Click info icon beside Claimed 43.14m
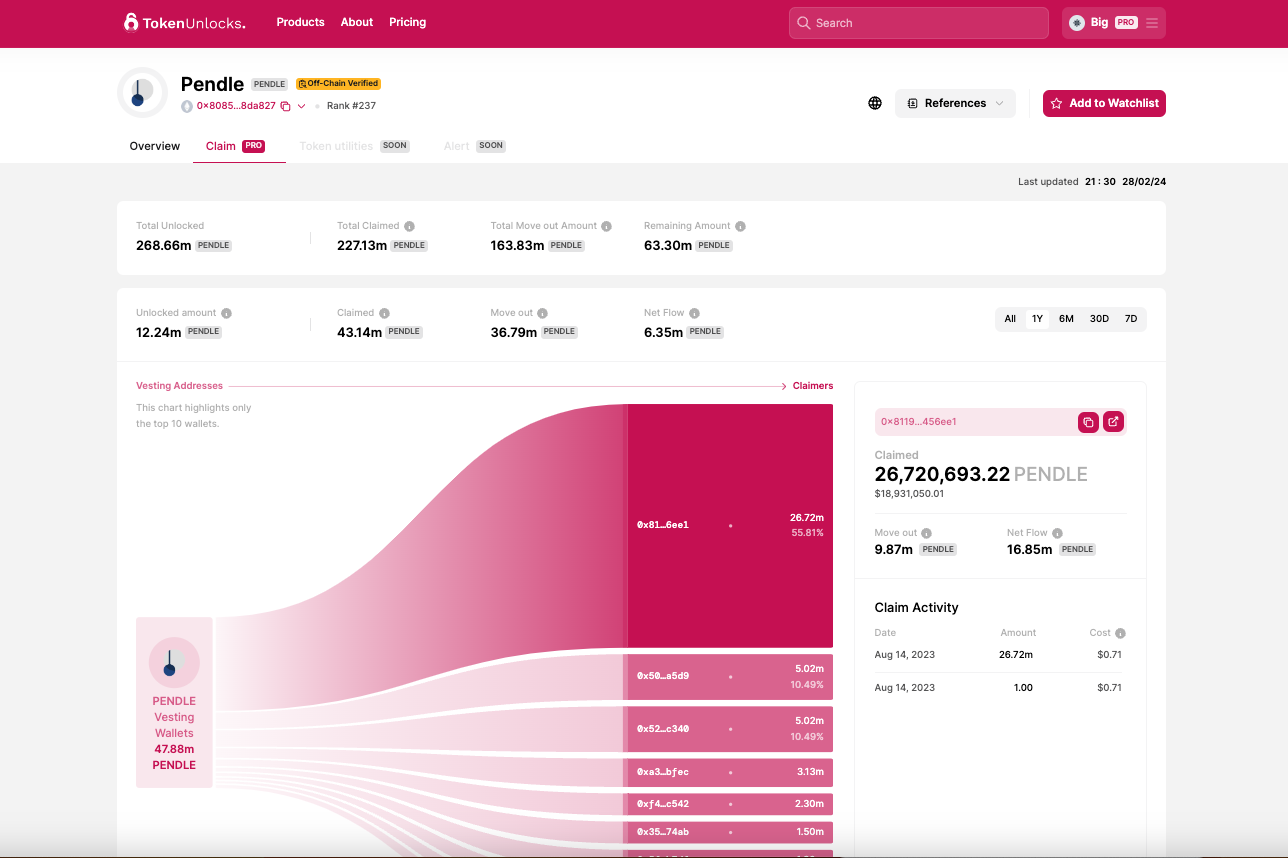Image resolution: width=1288 pixels, height=858 pixels. tap(384, 313)
